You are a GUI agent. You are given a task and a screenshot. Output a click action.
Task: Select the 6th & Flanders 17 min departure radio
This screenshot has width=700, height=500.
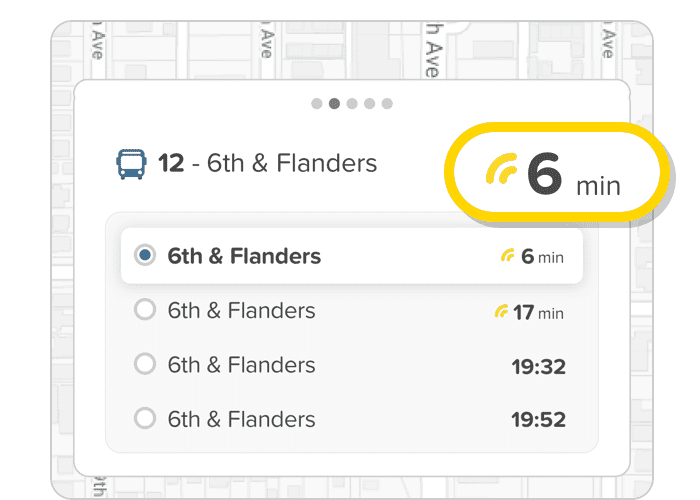145,309
